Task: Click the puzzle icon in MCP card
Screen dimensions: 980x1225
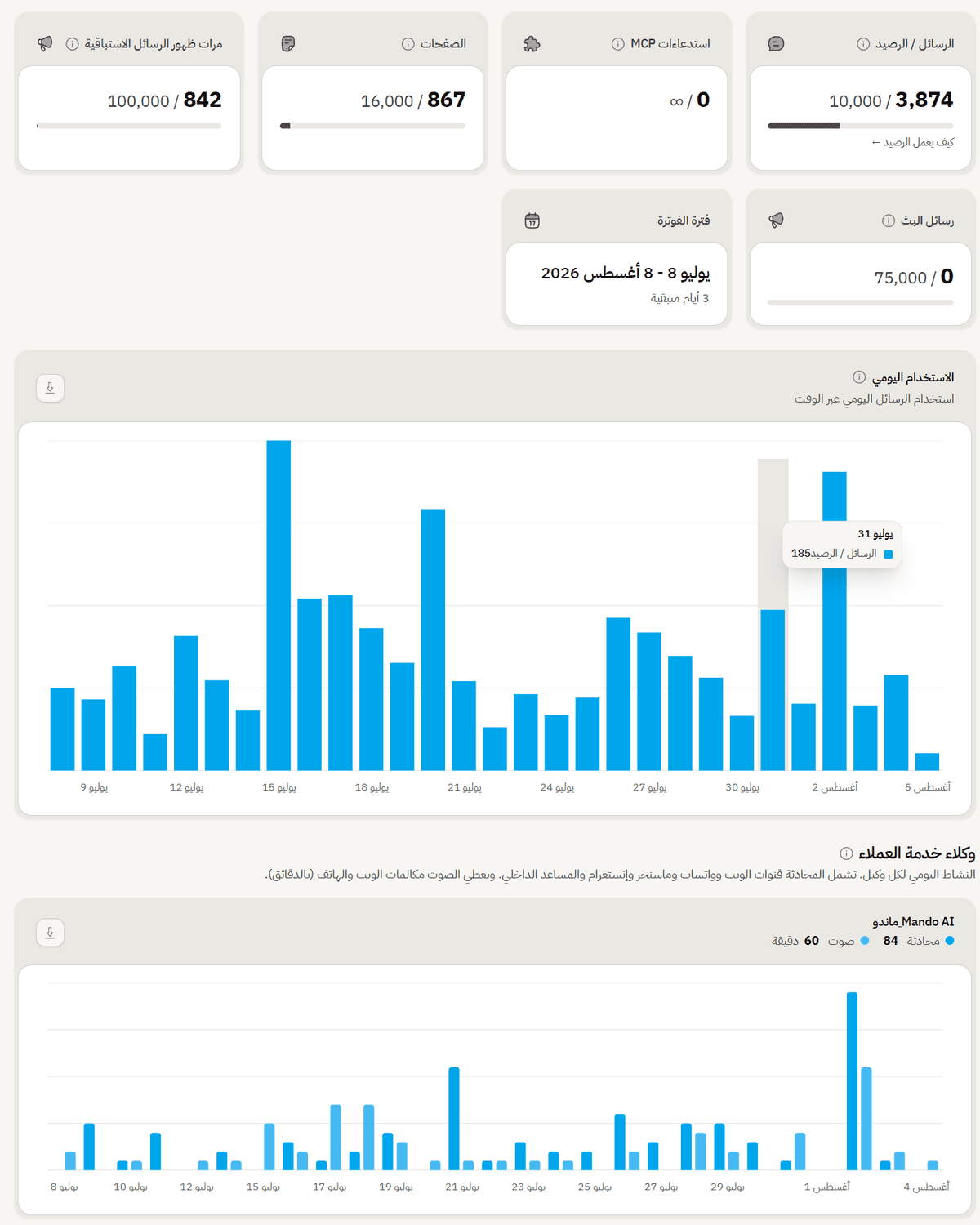Action: (x=532, y=44)
